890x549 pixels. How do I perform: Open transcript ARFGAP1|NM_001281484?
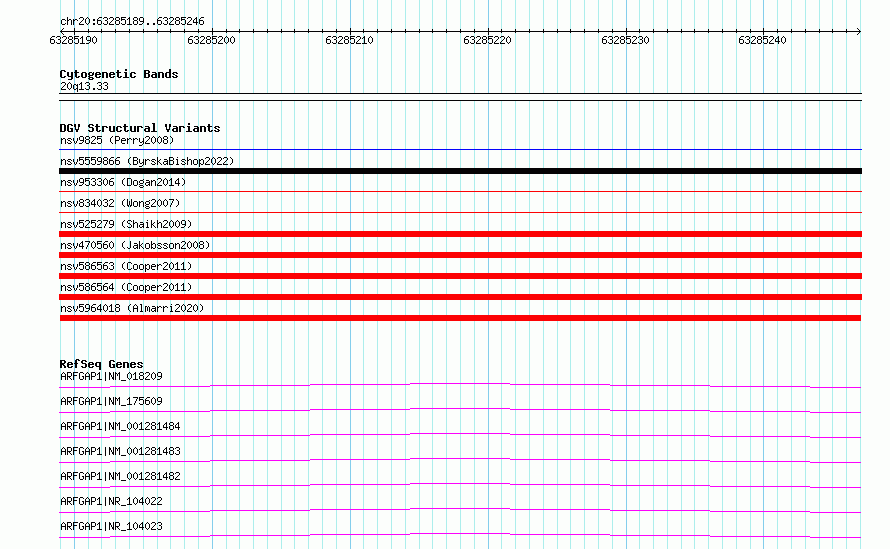(120, 426)
